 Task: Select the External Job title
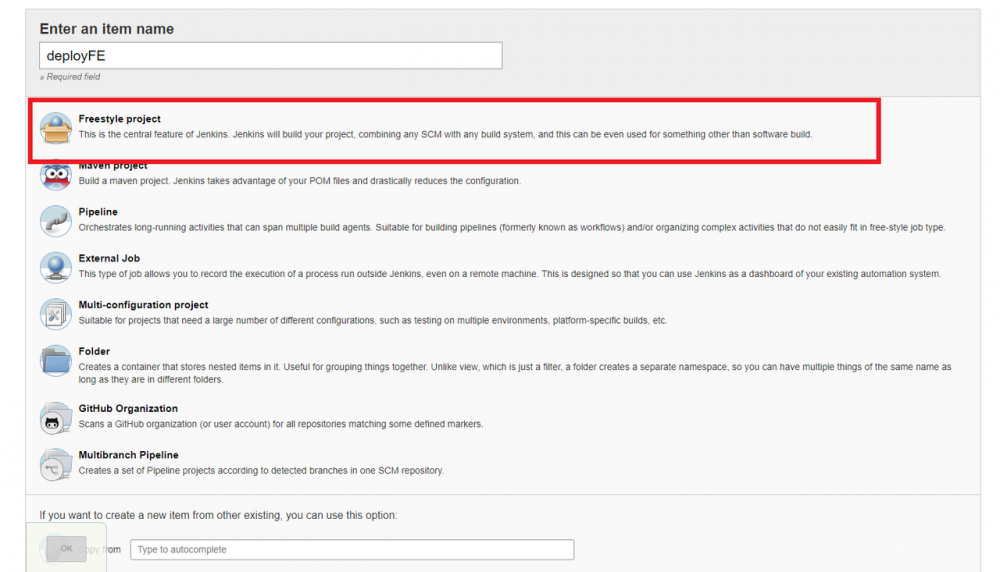point(109,258)
